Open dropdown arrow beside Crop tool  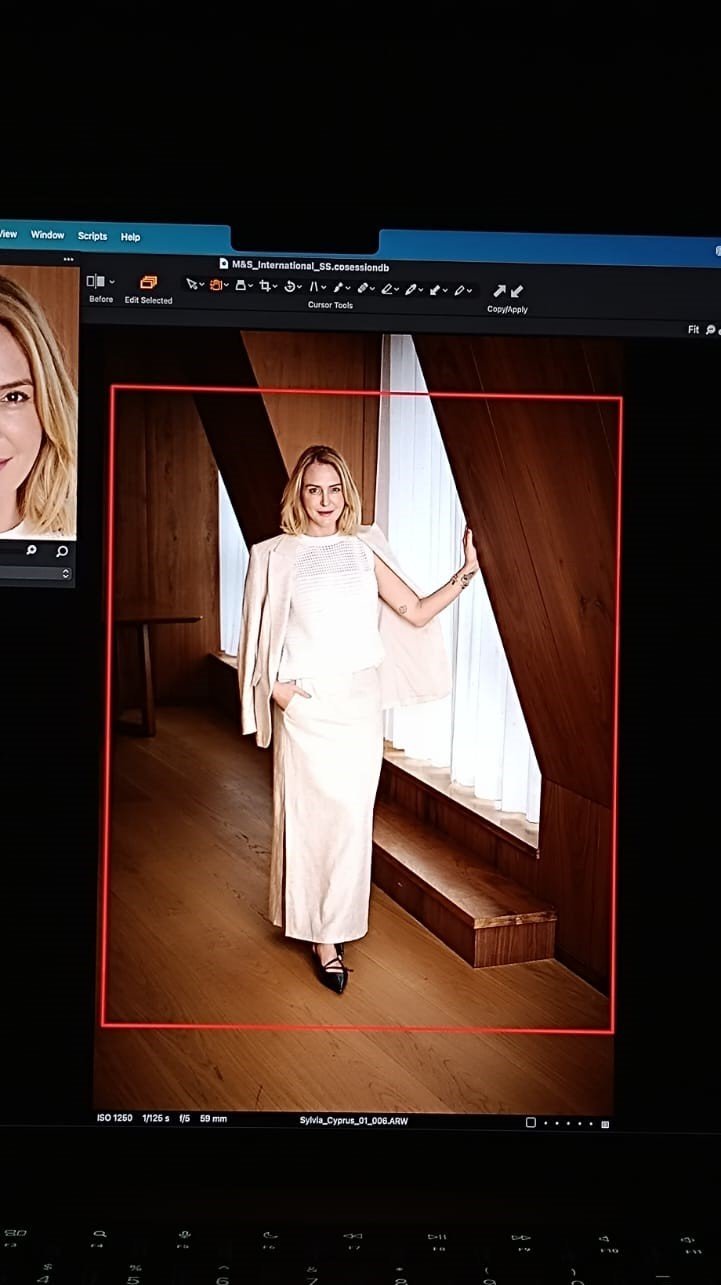click(x=277, y=286)
